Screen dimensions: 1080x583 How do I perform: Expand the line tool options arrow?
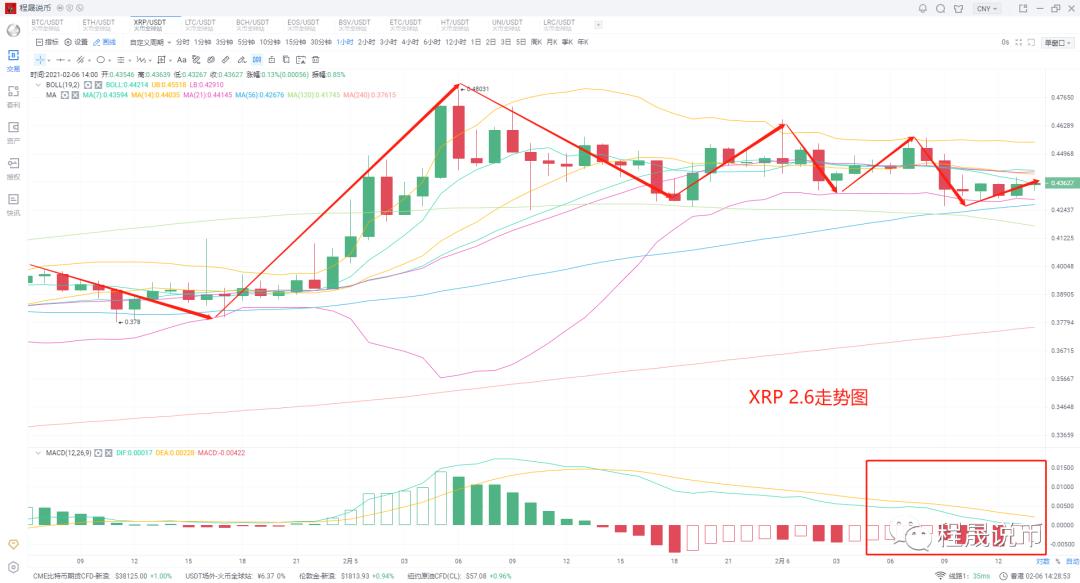[x=69, y=60]
